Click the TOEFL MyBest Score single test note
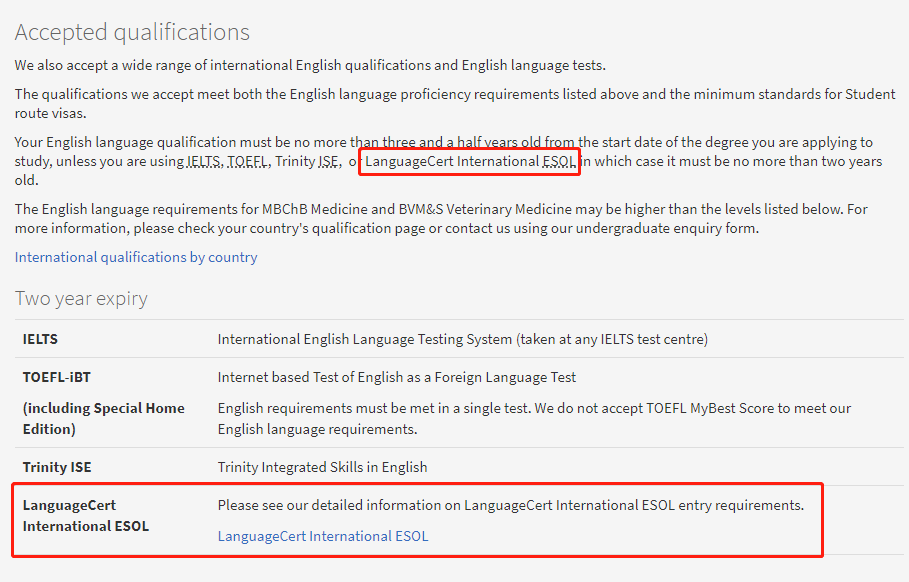909x582 pixels. [534, 419]
